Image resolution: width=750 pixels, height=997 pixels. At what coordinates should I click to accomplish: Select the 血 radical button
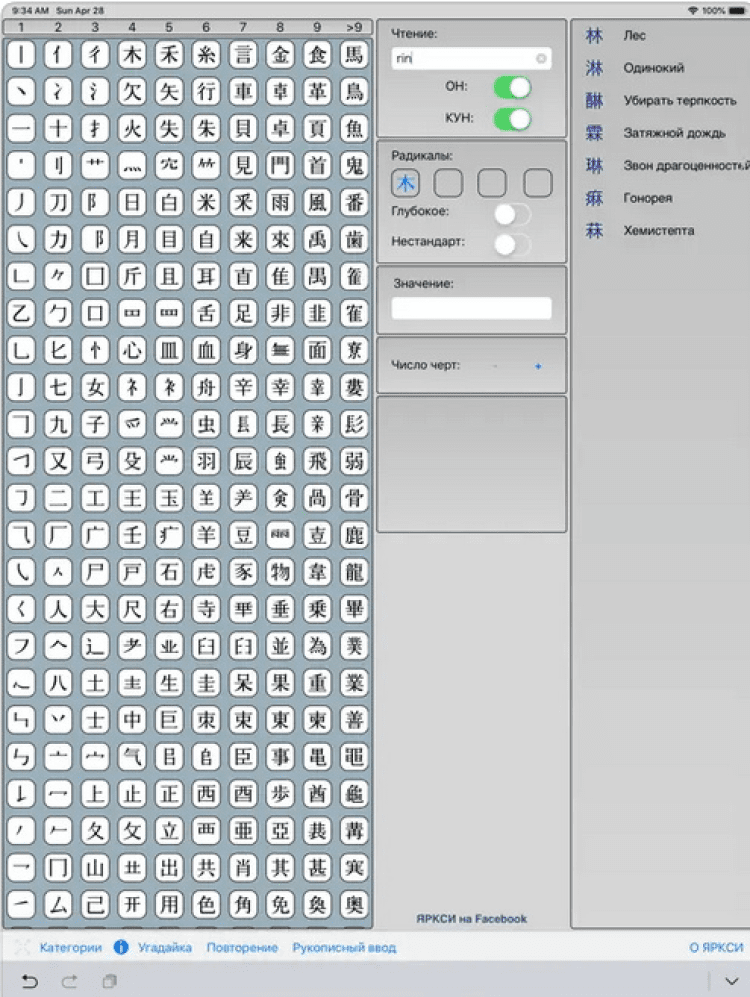206,350
